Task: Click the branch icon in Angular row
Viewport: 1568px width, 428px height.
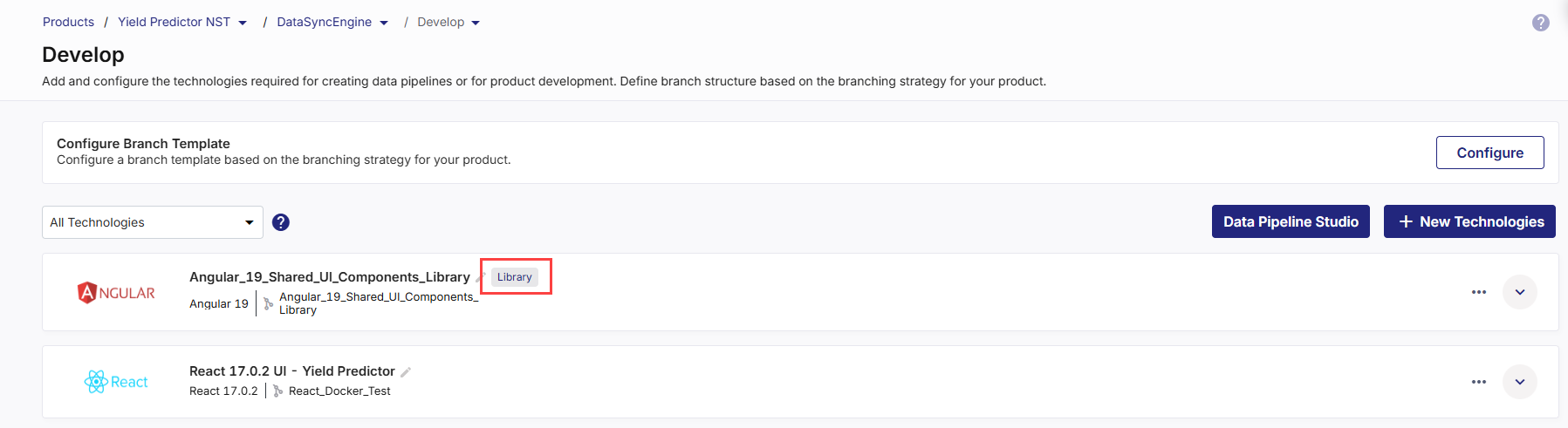Action: (x=268, y=303)
